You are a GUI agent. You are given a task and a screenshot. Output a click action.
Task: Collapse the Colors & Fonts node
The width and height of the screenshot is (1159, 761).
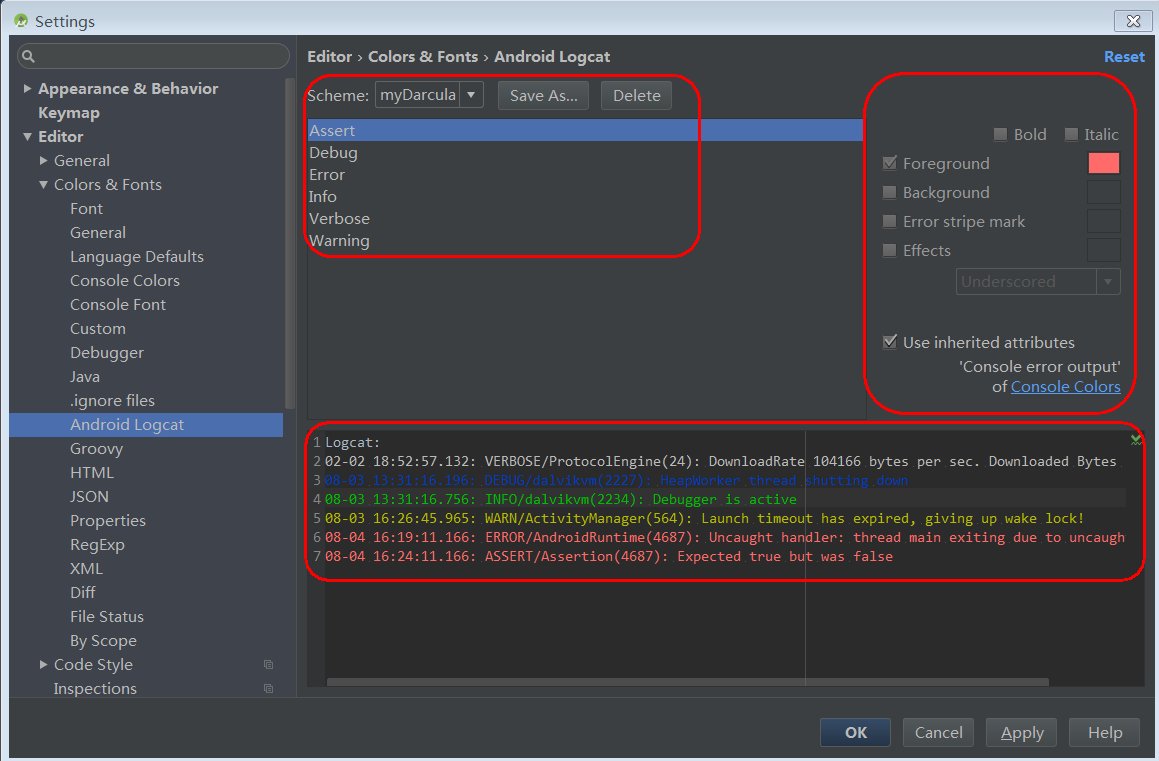coord(44,185)
